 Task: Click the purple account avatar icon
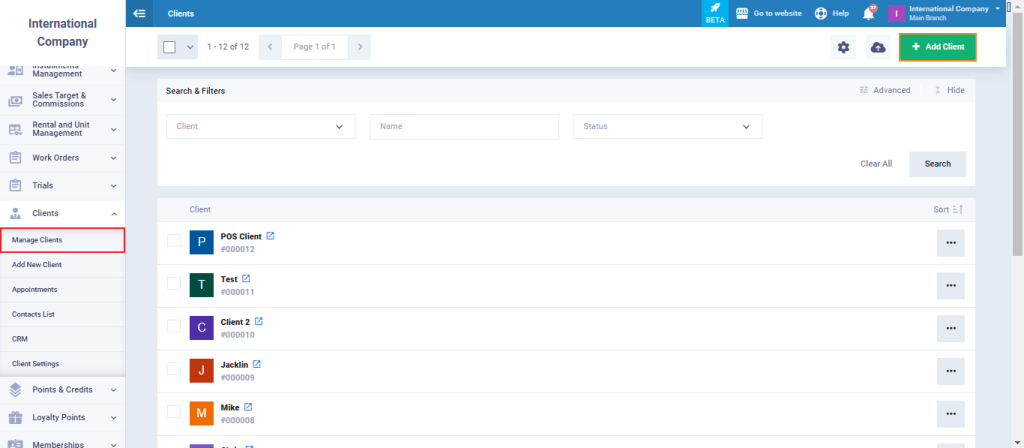896,13
